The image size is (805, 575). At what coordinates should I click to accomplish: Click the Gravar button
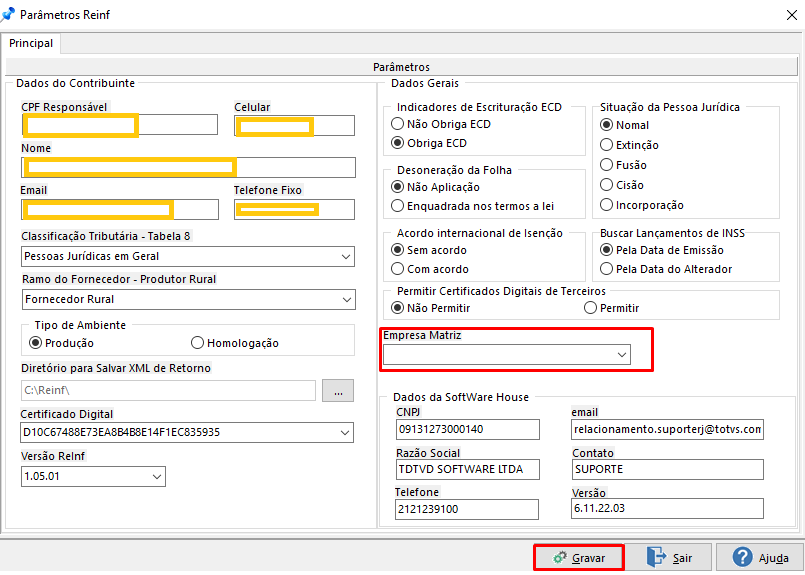[x=579, y=558]
